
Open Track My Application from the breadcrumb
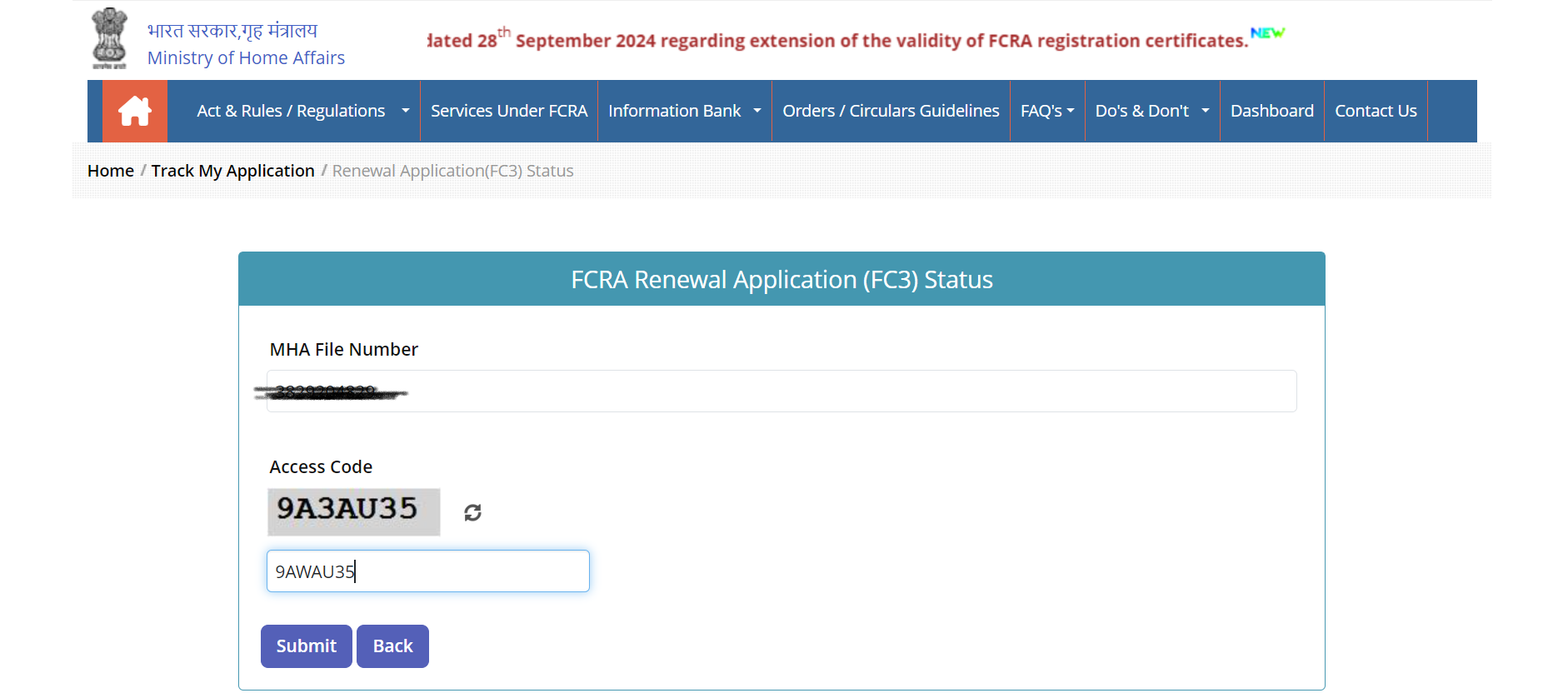(232, 170)
